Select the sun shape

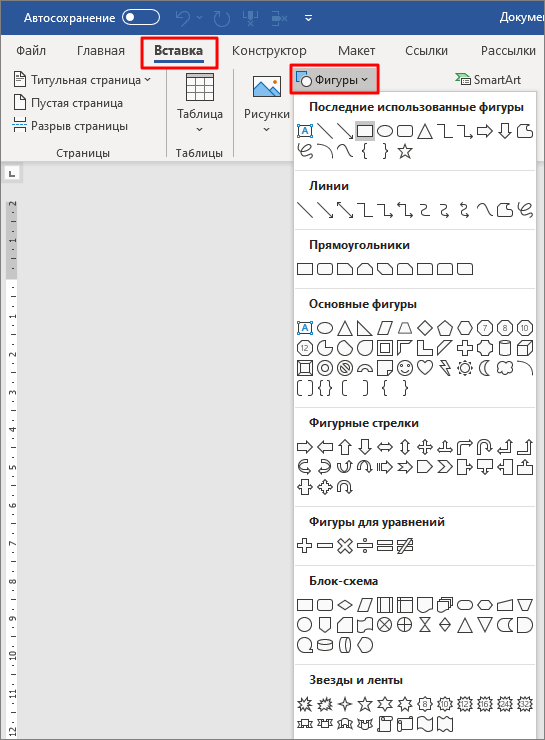465,368
